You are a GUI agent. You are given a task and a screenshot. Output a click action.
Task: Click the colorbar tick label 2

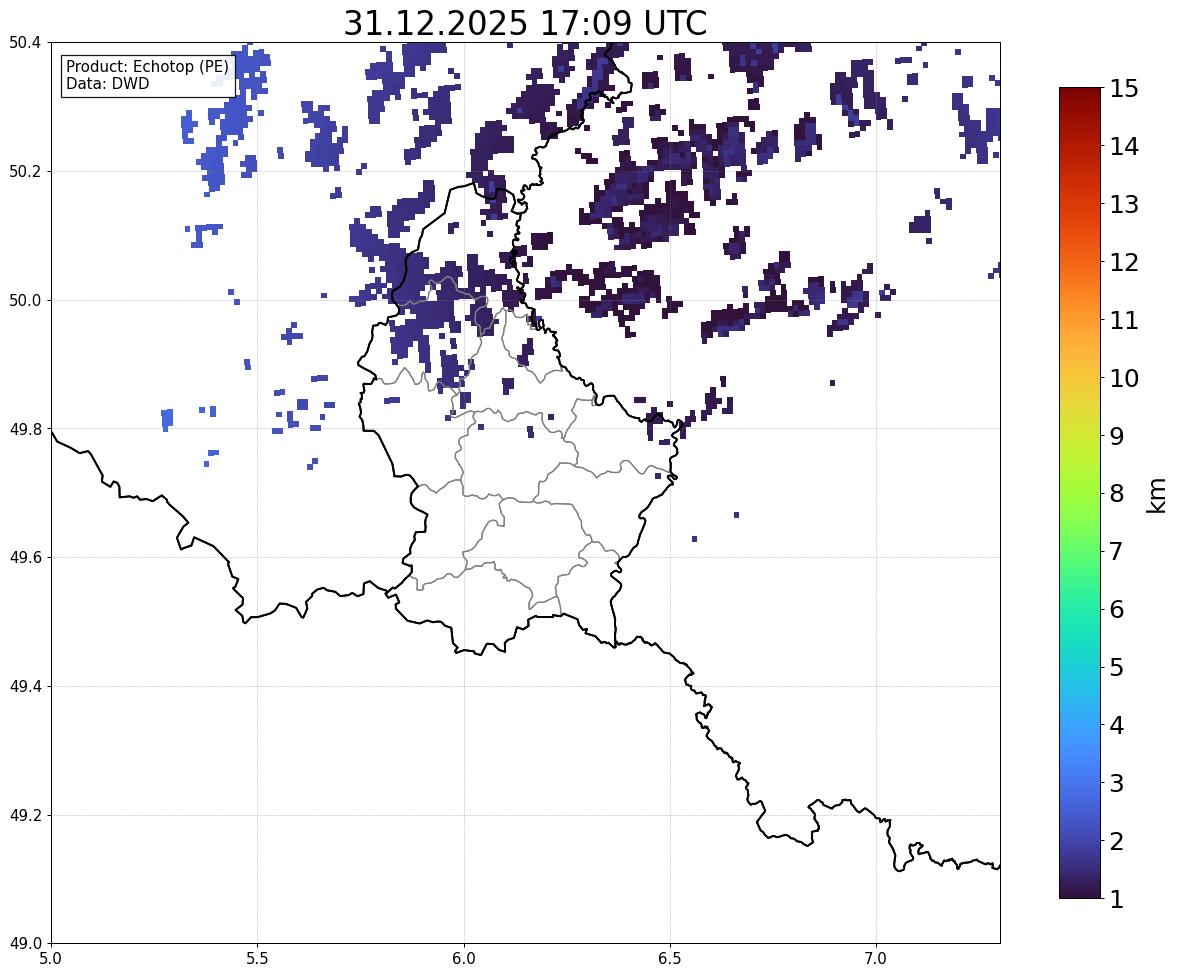point(1117,841)
